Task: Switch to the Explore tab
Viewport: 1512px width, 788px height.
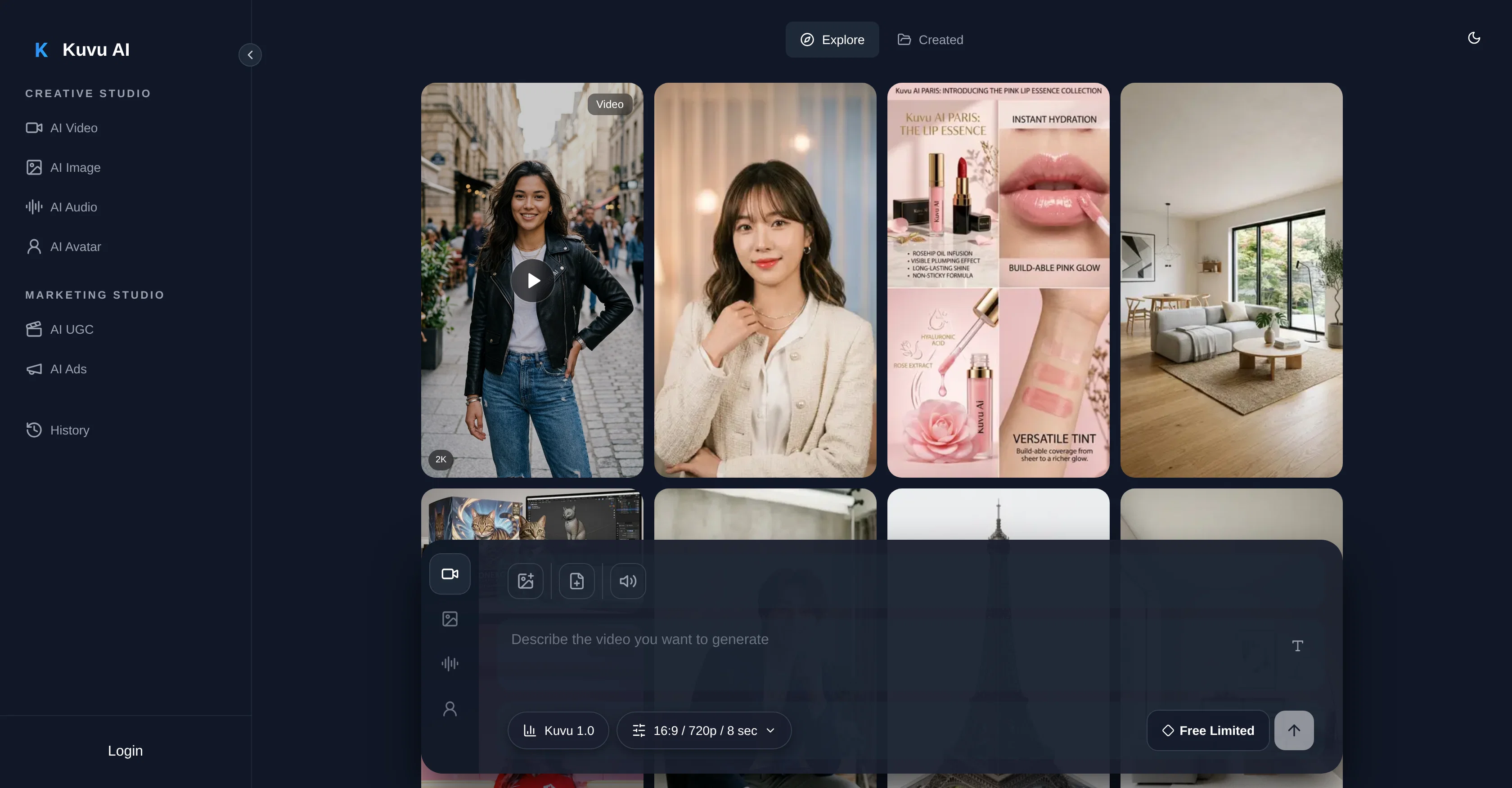Action: tap(832, 39)
